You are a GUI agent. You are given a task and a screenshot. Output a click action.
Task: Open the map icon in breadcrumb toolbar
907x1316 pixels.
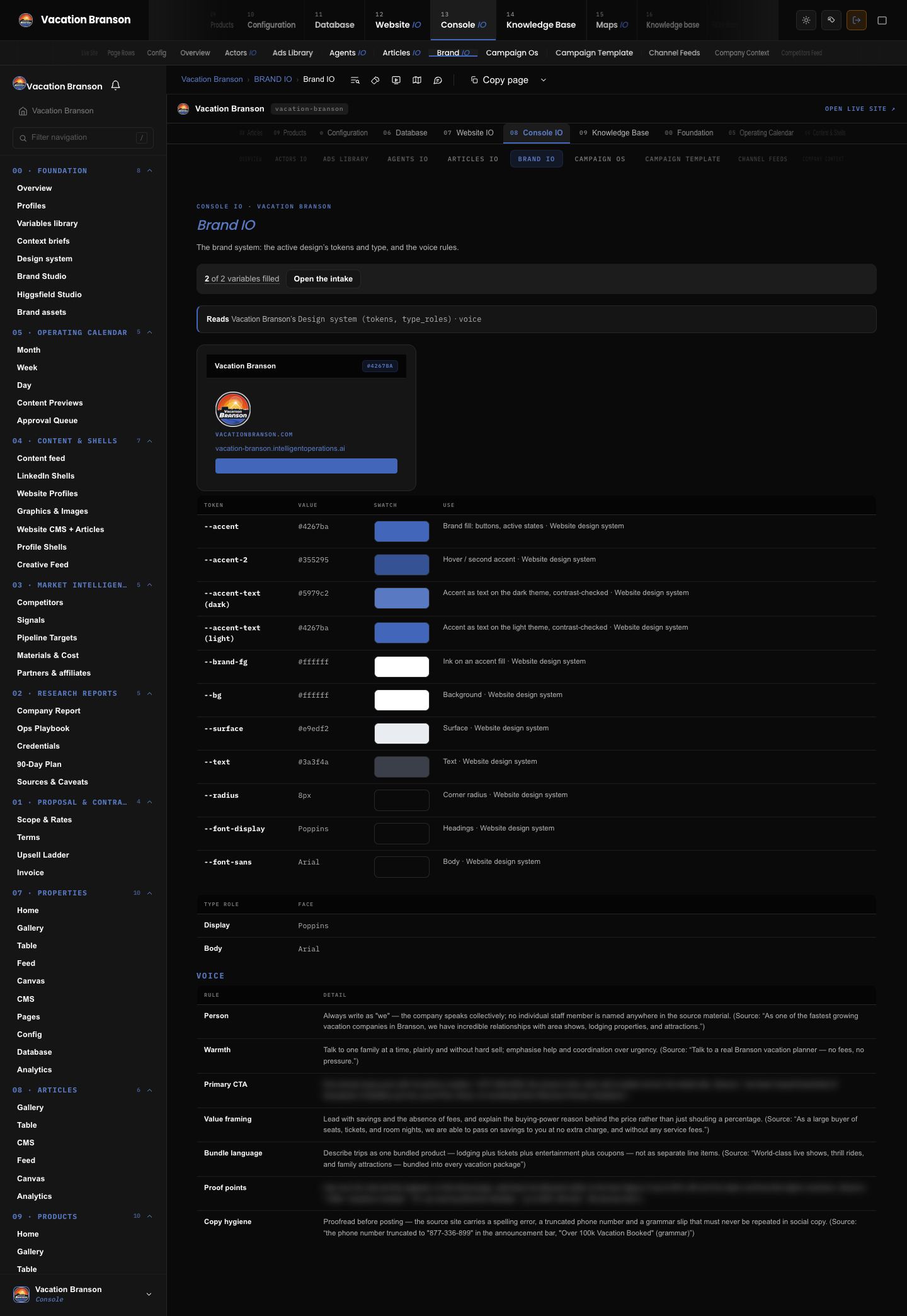point(417,80)
